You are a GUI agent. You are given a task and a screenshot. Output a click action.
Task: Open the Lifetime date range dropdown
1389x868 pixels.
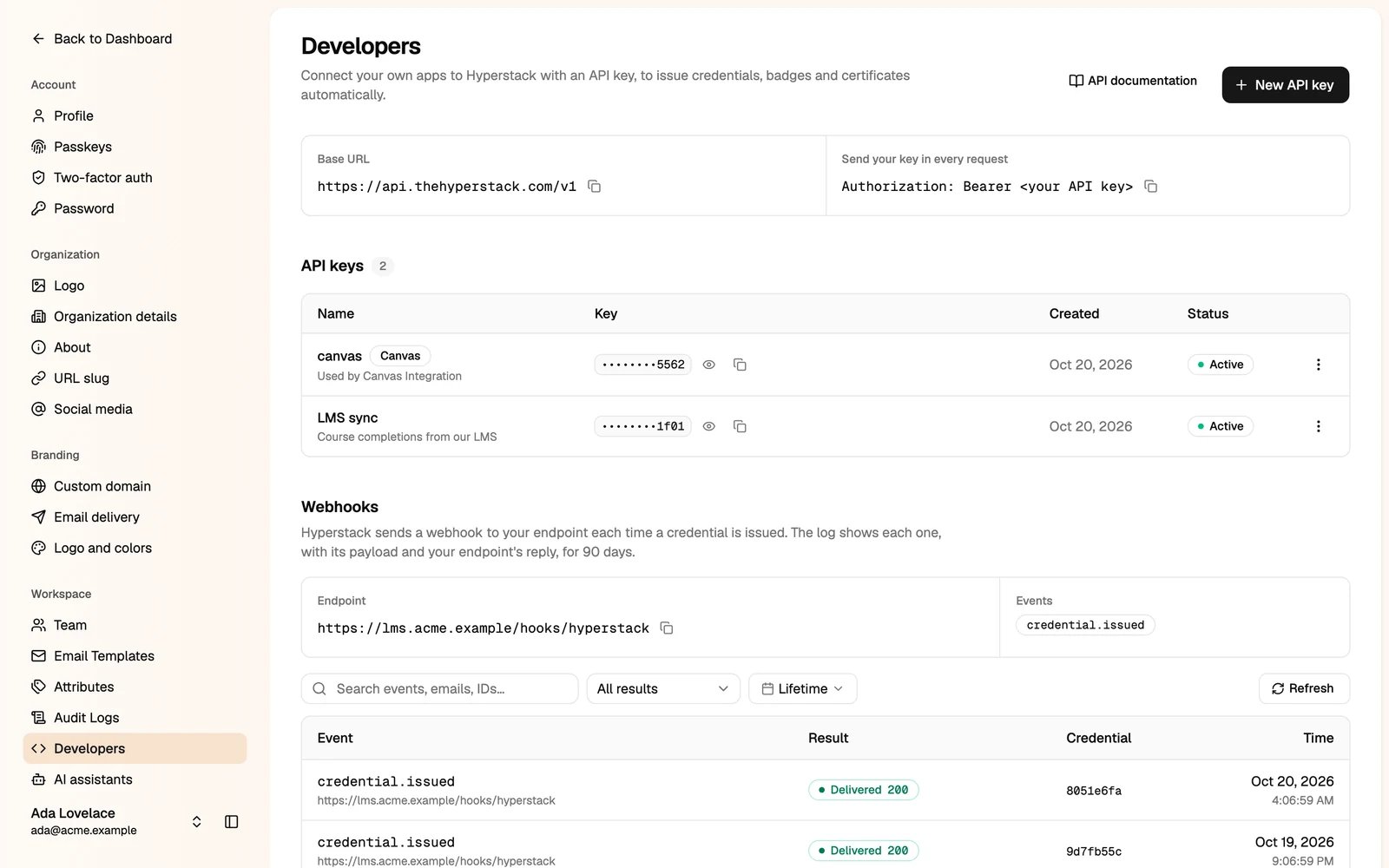pyautogui.click(x=803, y=688)
